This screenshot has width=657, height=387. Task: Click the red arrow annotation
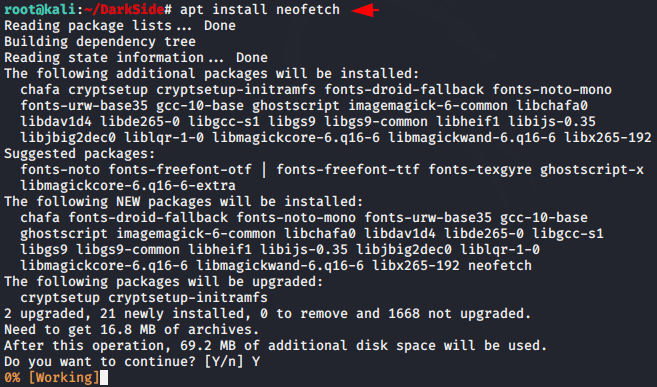point(365,10)
